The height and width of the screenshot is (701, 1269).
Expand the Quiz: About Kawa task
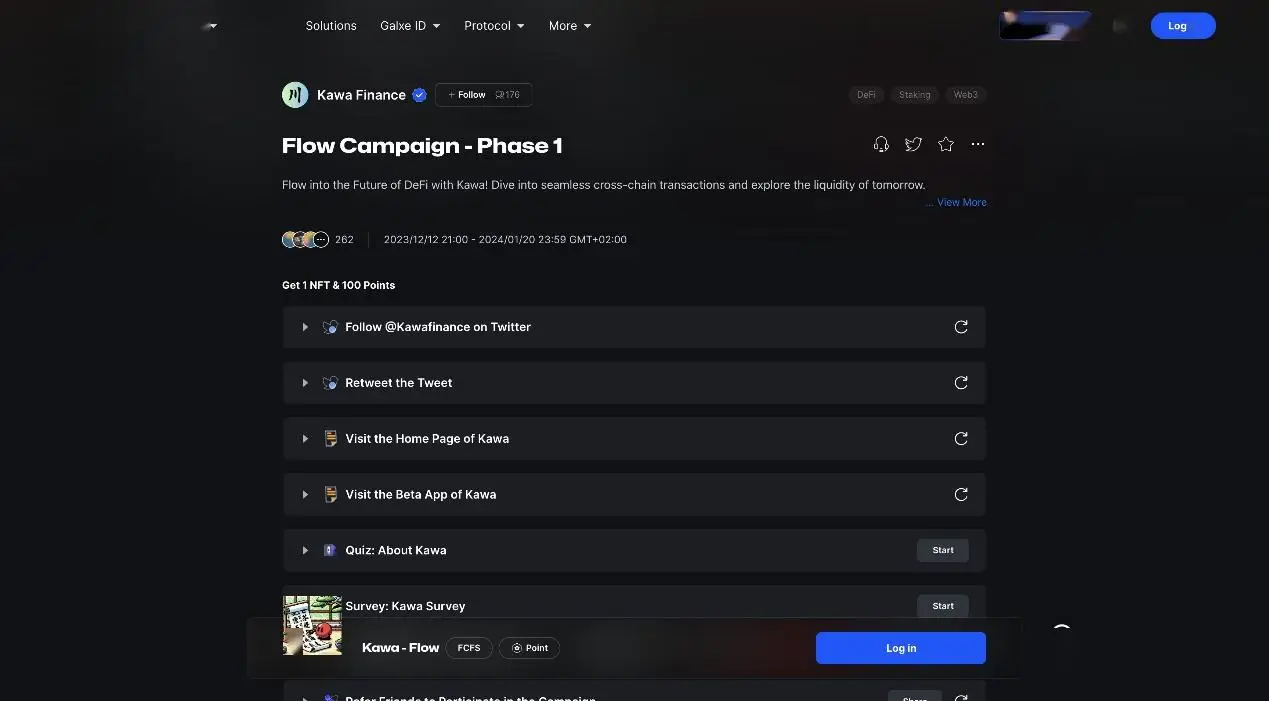[x=305, y=551]
